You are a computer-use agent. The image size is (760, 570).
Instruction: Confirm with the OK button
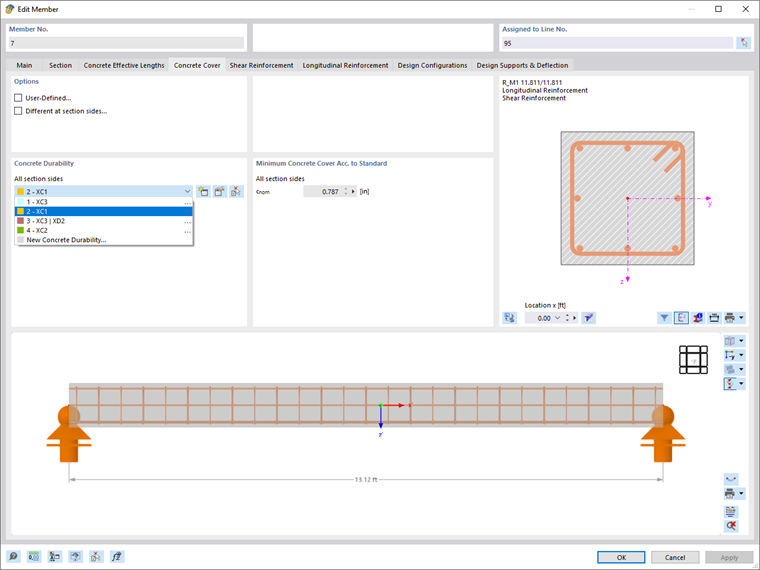621,557
